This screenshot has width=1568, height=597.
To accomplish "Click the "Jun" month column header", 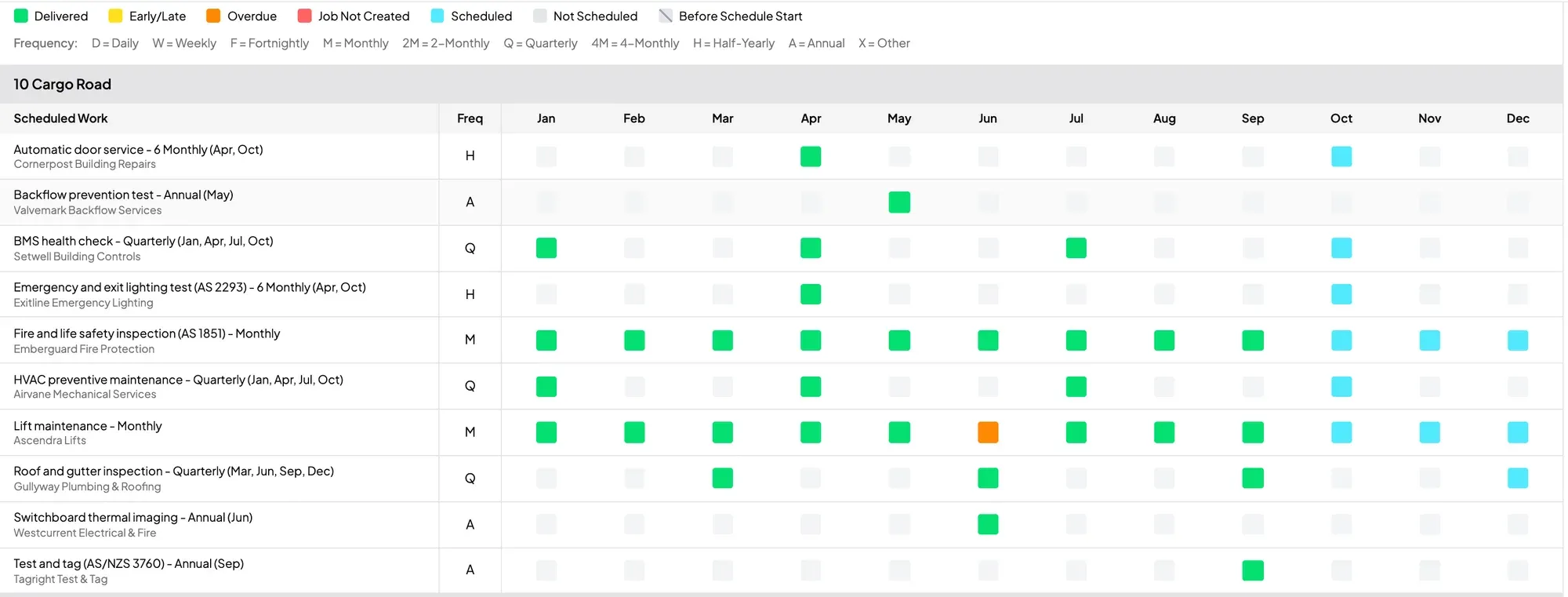I will click(988, 118).
